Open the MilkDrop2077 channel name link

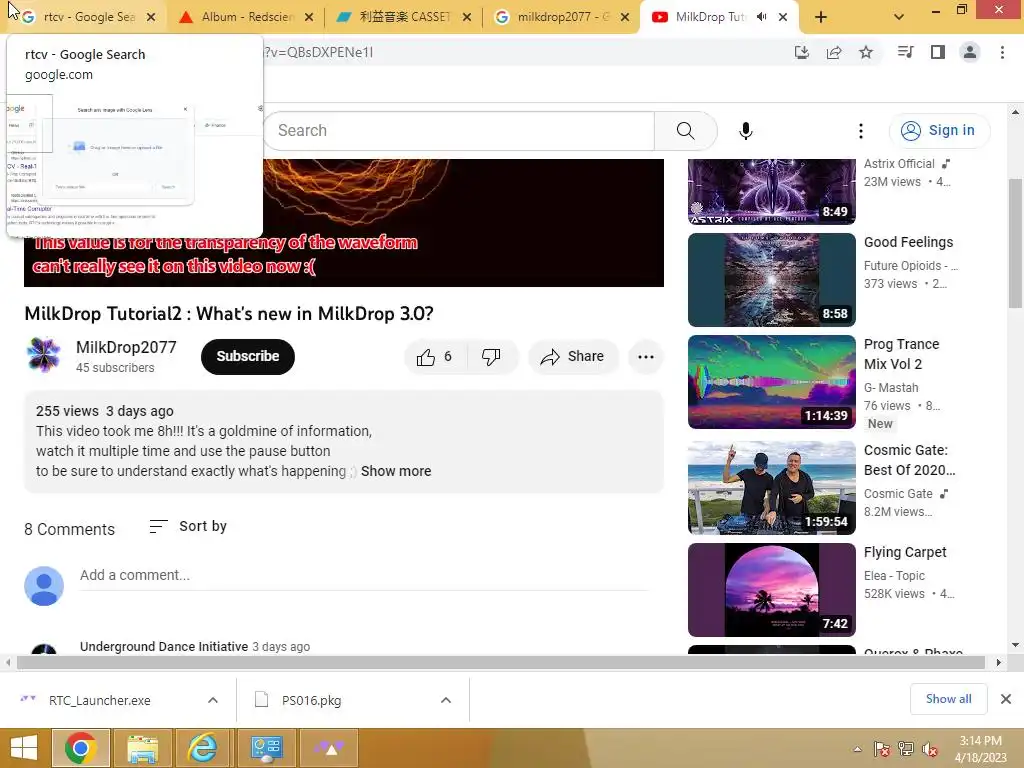click(x=126, y=347)
